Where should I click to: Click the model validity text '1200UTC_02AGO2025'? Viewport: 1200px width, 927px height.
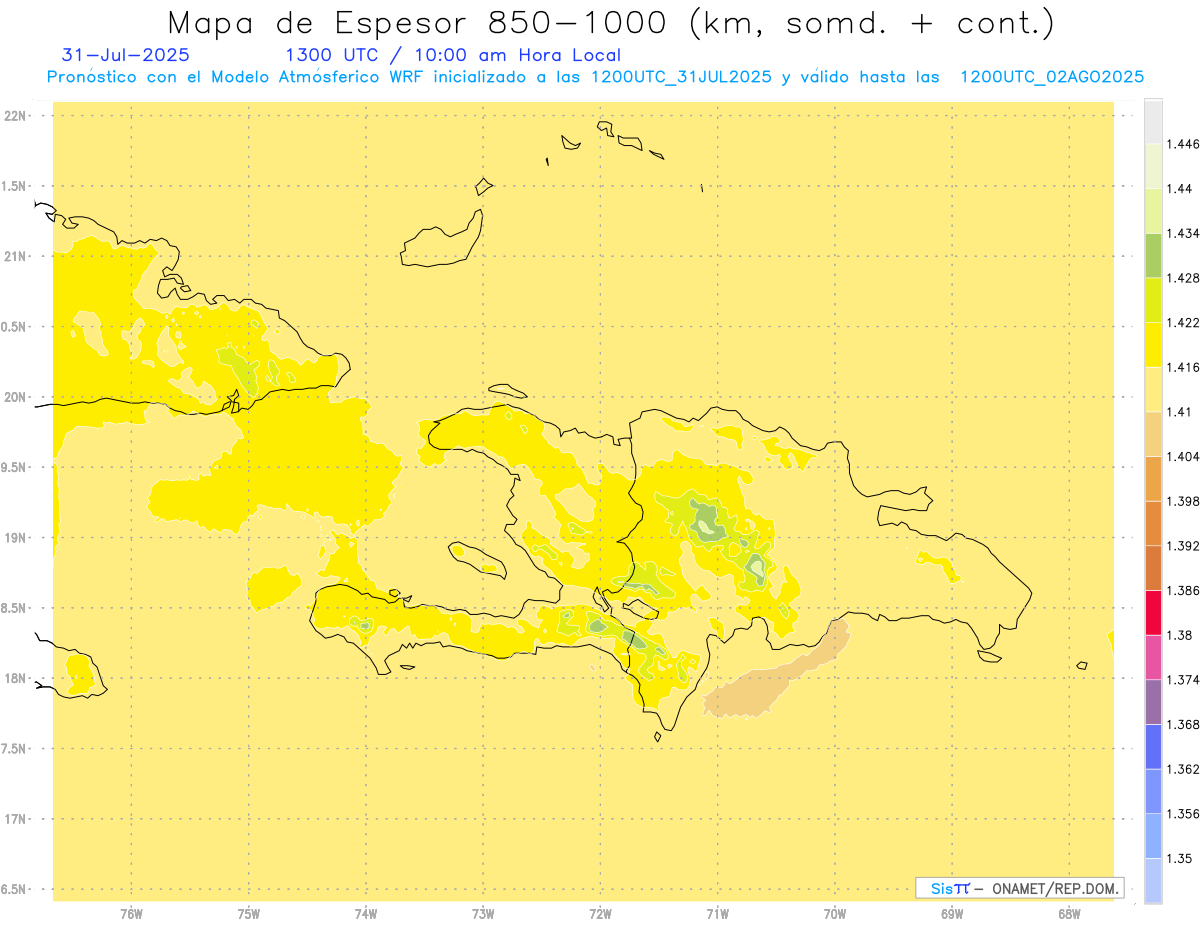pyautogui.click(x=1052, y=77)
